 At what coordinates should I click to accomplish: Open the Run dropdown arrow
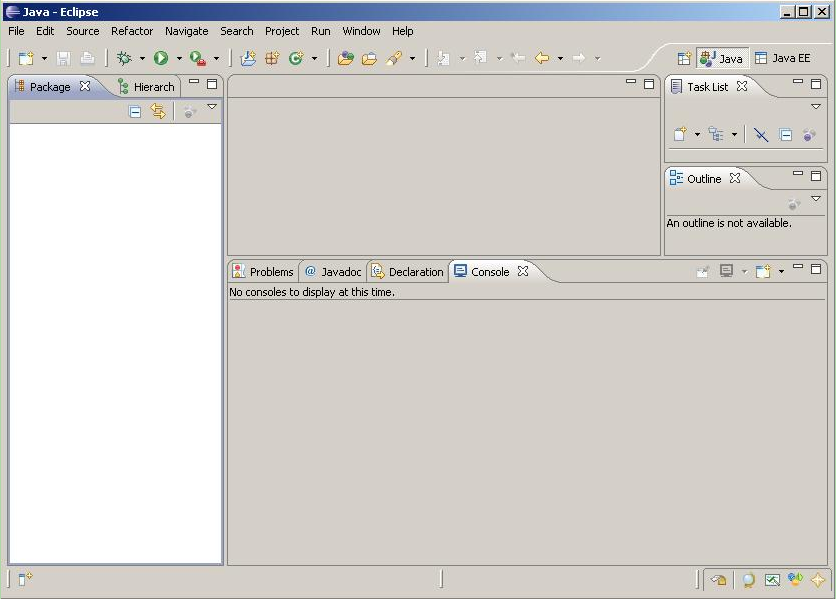point(179,58)
